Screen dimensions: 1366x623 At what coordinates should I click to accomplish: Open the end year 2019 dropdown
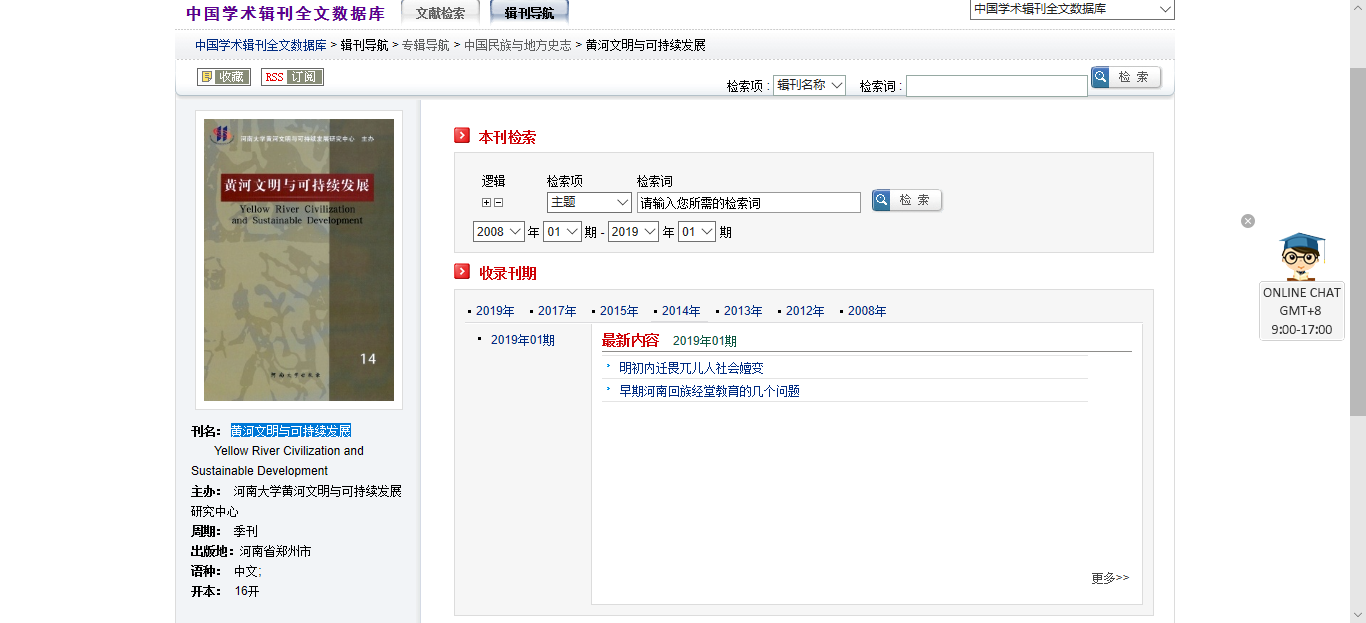[633, 232]
